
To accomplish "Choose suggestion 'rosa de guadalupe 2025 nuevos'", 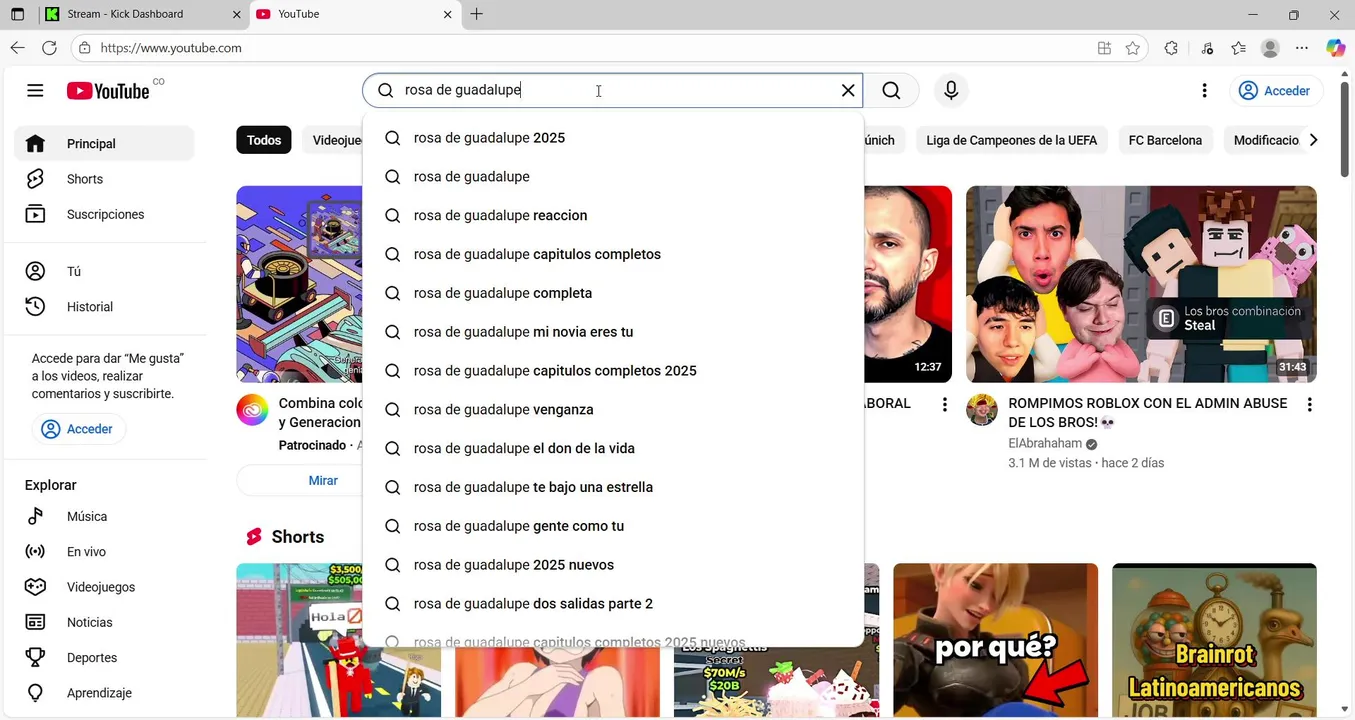I will click(613, 565).
